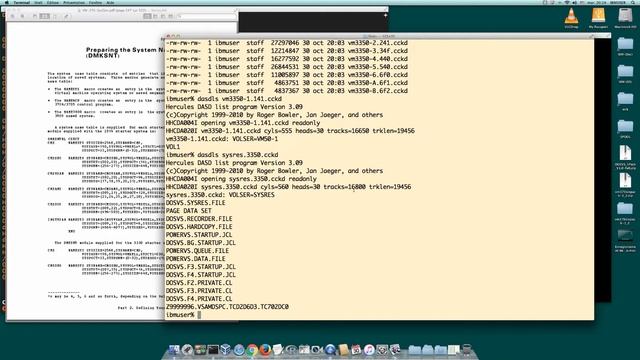
Task: Click the final ibmuser% prompt cursor
Action: tap(199, 315)
